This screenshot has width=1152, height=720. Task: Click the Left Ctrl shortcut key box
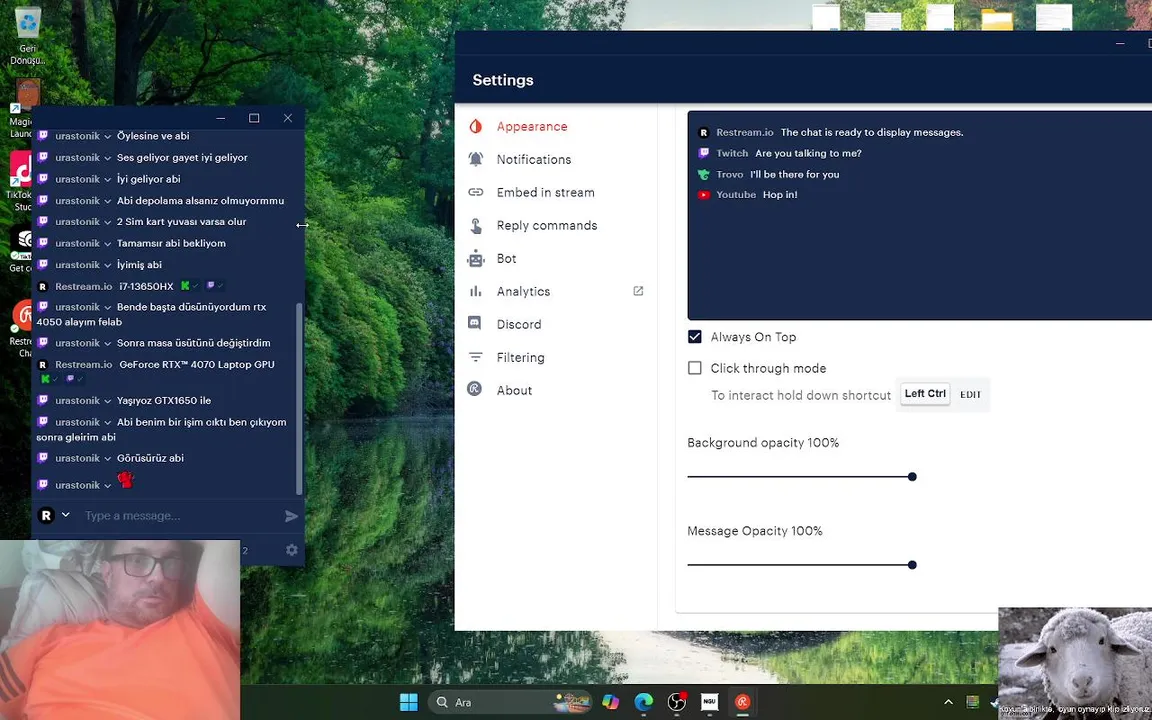click(x=925, y=394)
